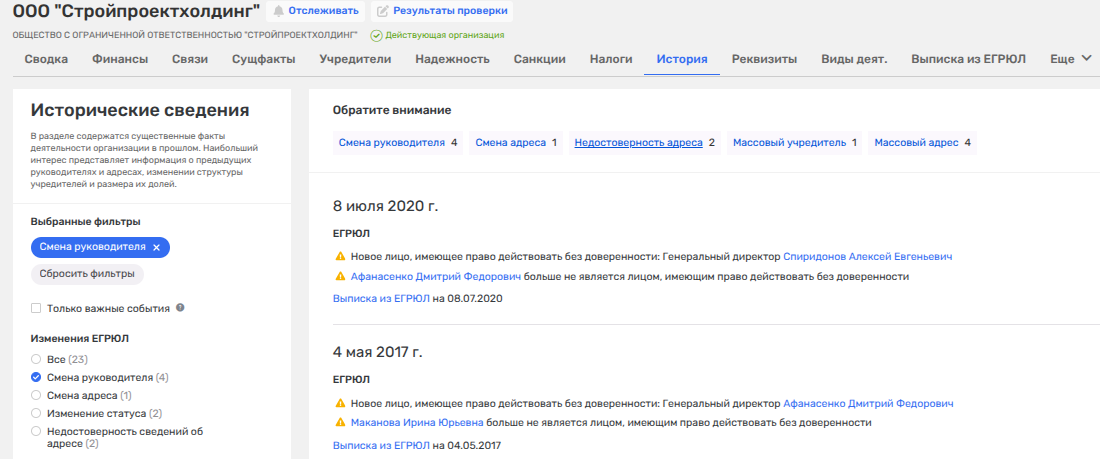Open Спиридонов Алексей Евгеньевич link
This screenshot has width=1100, height=459.
pos(867,257)
